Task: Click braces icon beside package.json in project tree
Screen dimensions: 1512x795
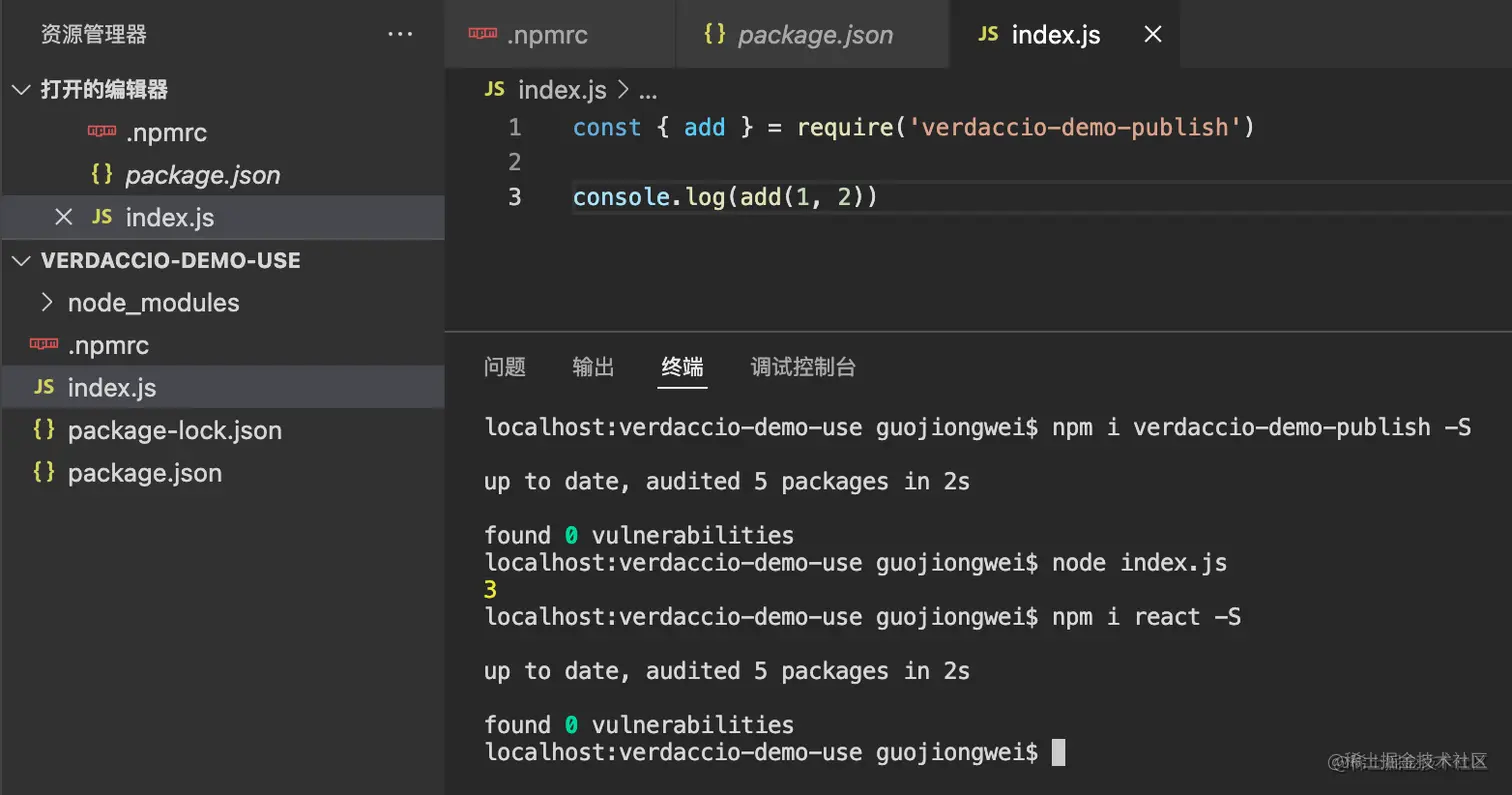Action: [x=44, y=472]
